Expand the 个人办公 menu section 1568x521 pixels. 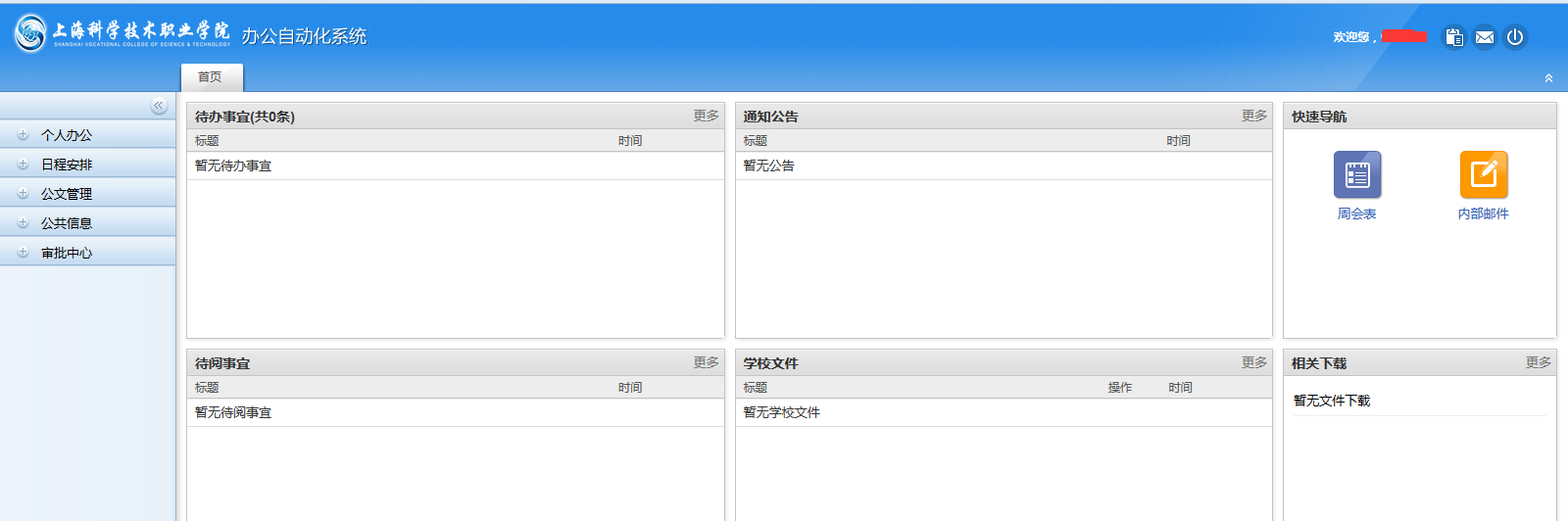pos(67,135)
